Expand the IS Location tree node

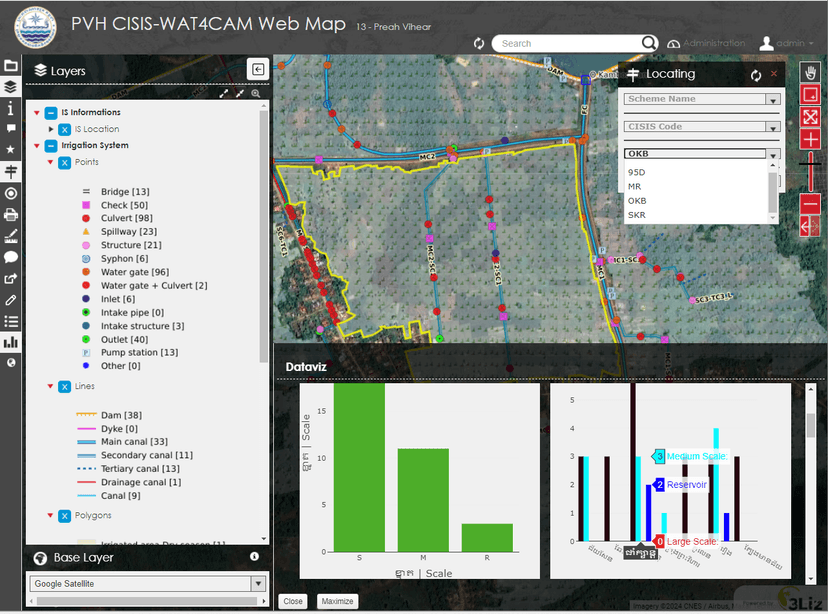51,129
